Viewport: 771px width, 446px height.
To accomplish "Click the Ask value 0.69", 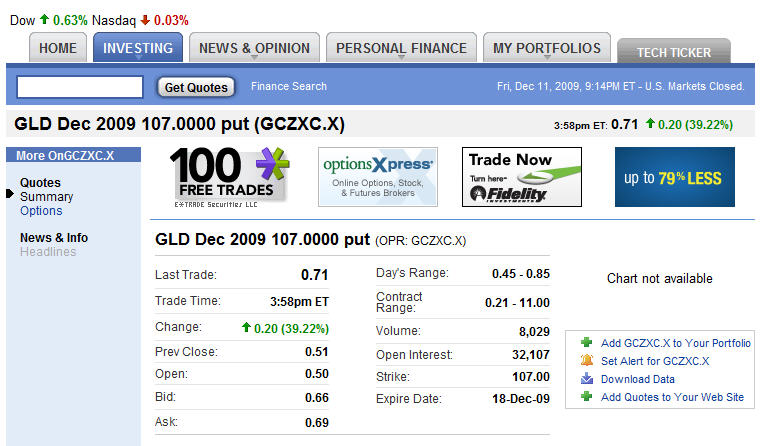I will point(317,422).
